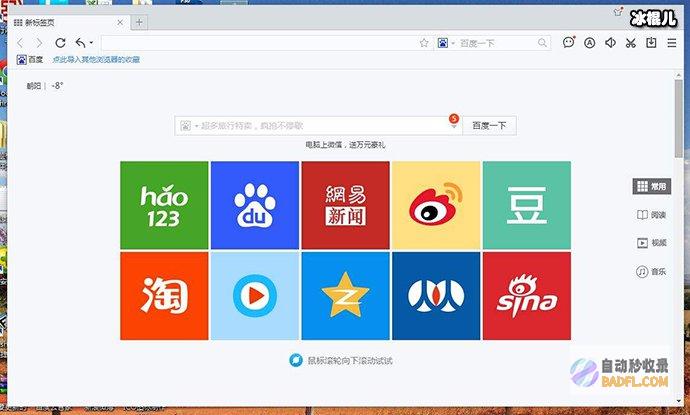Screen dimensions: 690x415
Task: Open the 網易新闻 NetEase news tile
Action: pyautogui.click(x=345, y=205)
